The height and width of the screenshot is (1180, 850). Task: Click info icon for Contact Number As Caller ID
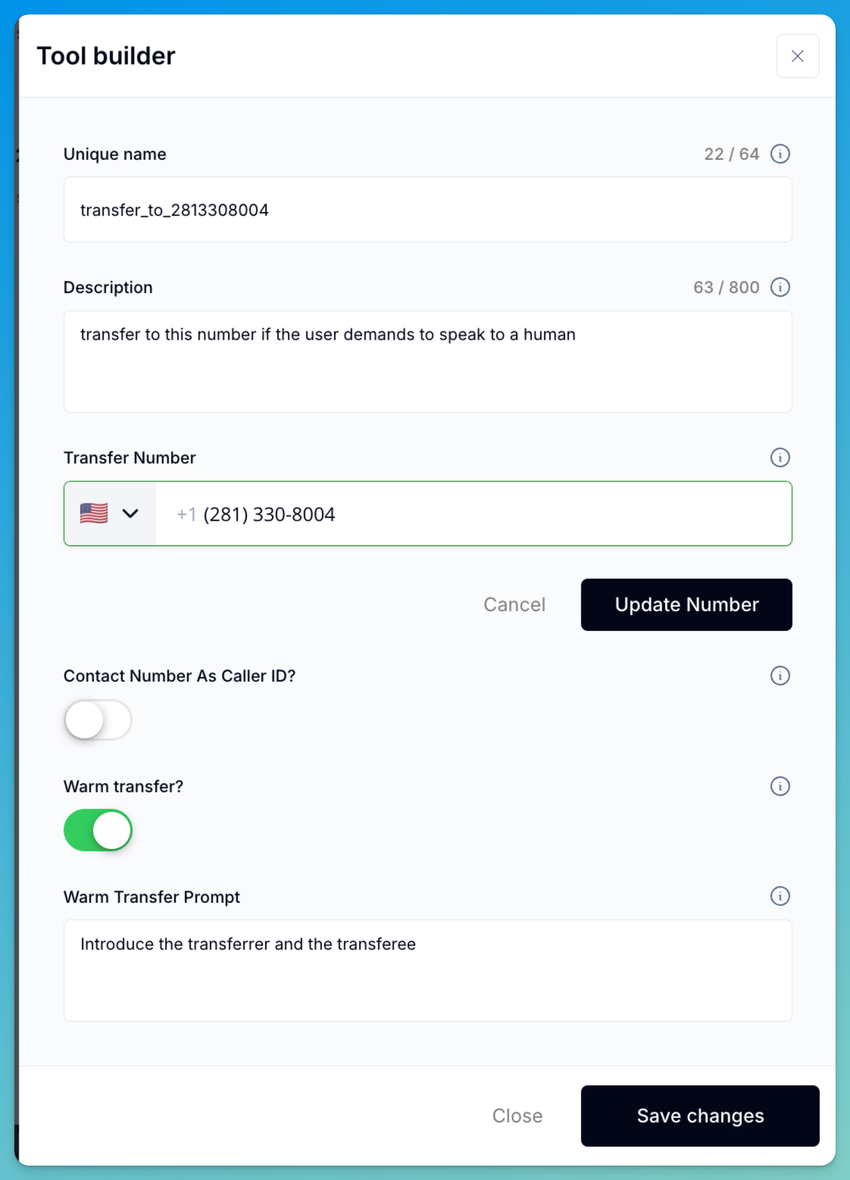click(780, 675)
